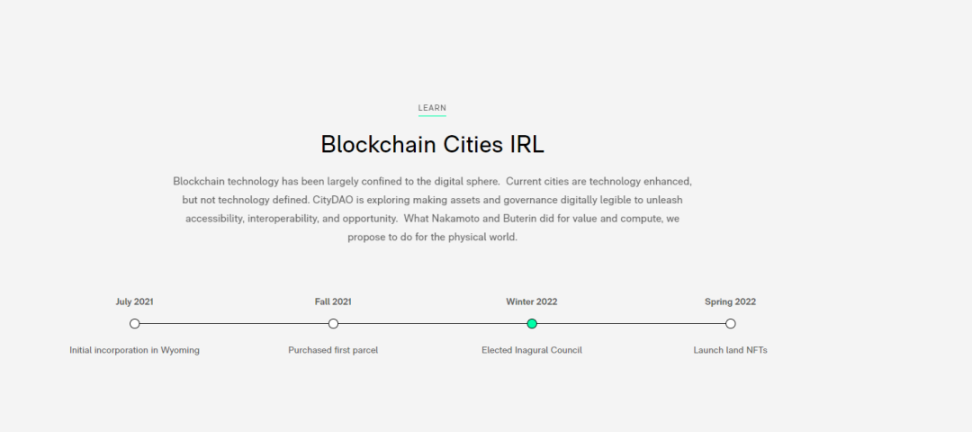Click the Blockchain Cities IRL heading
The height and width of the screenshot is (432, 972).
[x=432, y=144]
